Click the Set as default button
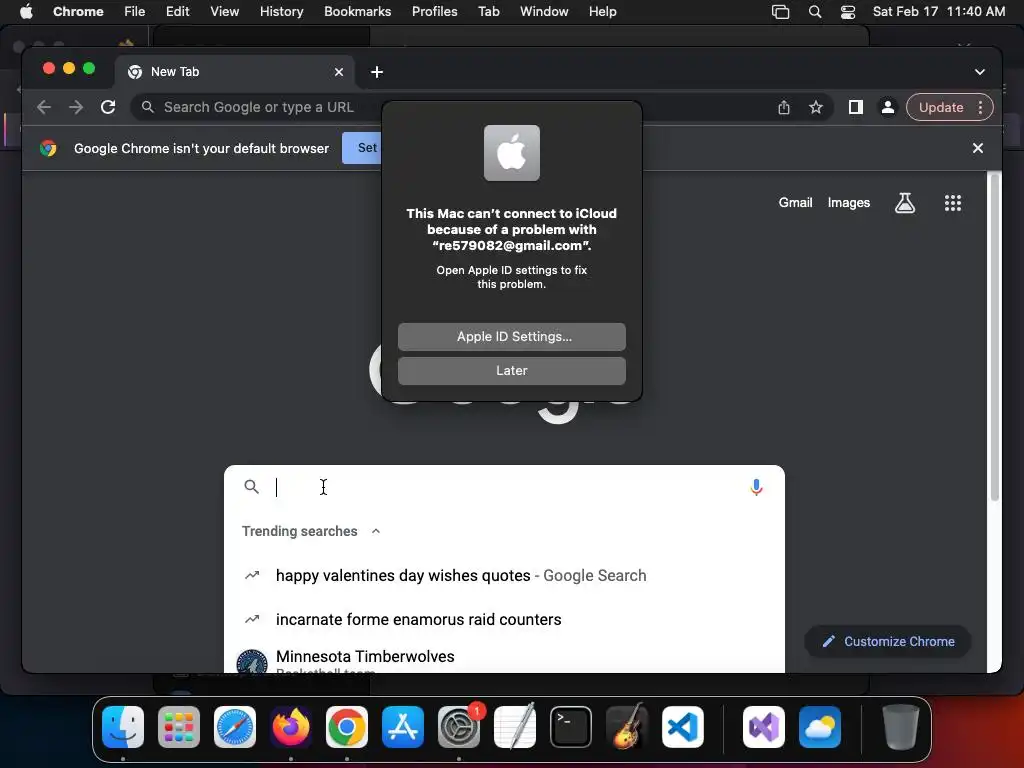1024x768 pixels. 362,148
